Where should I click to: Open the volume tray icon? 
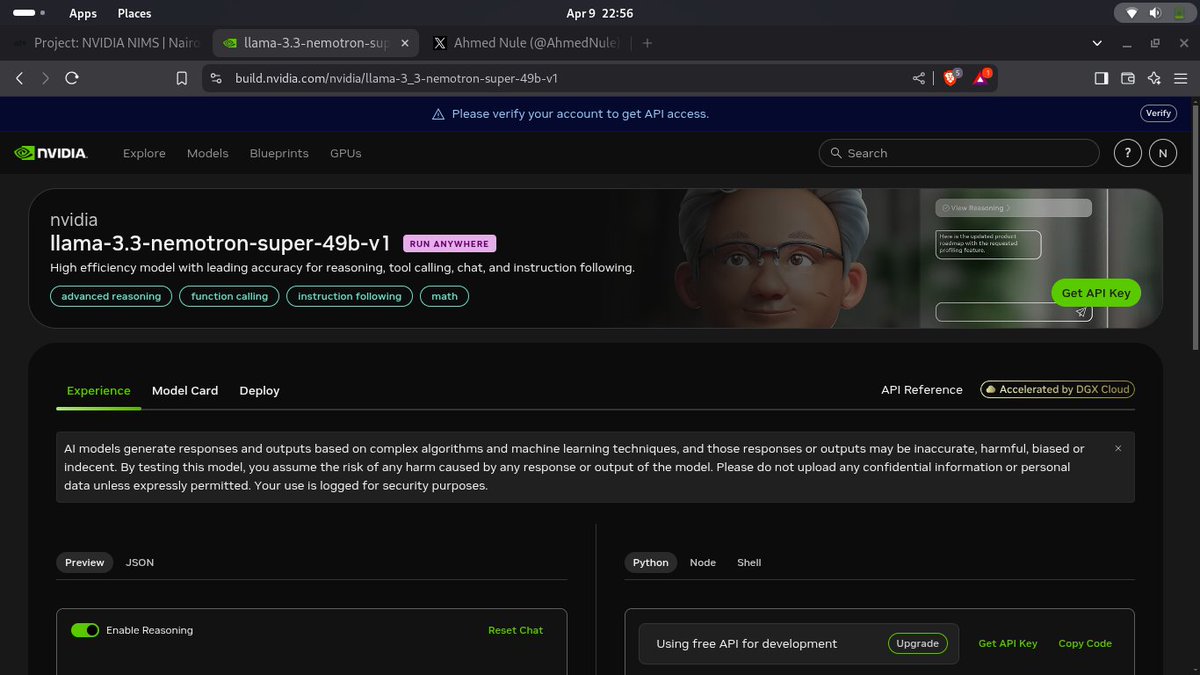[1155, 13]
